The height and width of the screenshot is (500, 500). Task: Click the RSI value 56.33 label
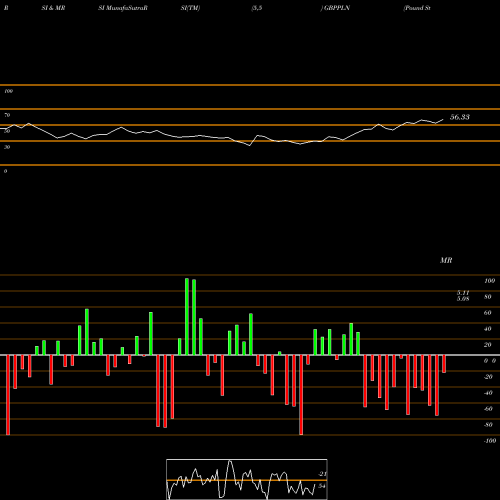[460, 117]
